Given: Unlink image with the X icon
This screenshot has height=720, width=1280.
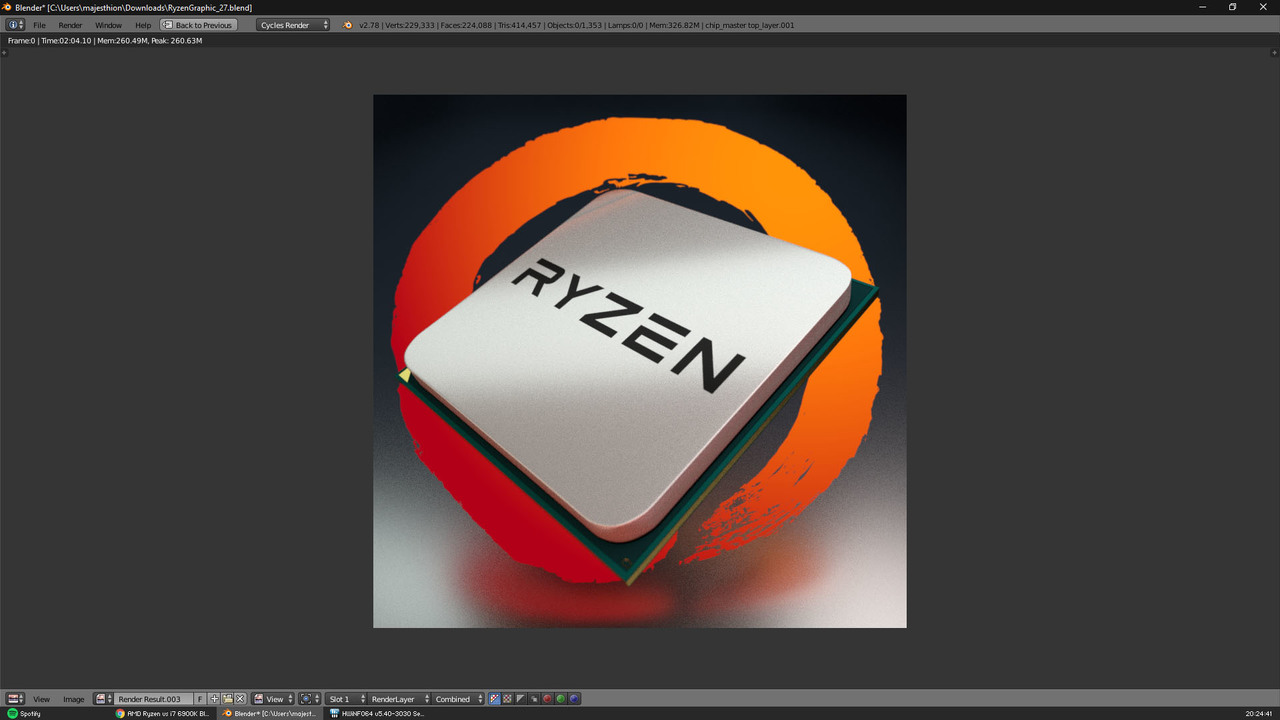Looking at the screenshot, I should [x=240, y=699].
